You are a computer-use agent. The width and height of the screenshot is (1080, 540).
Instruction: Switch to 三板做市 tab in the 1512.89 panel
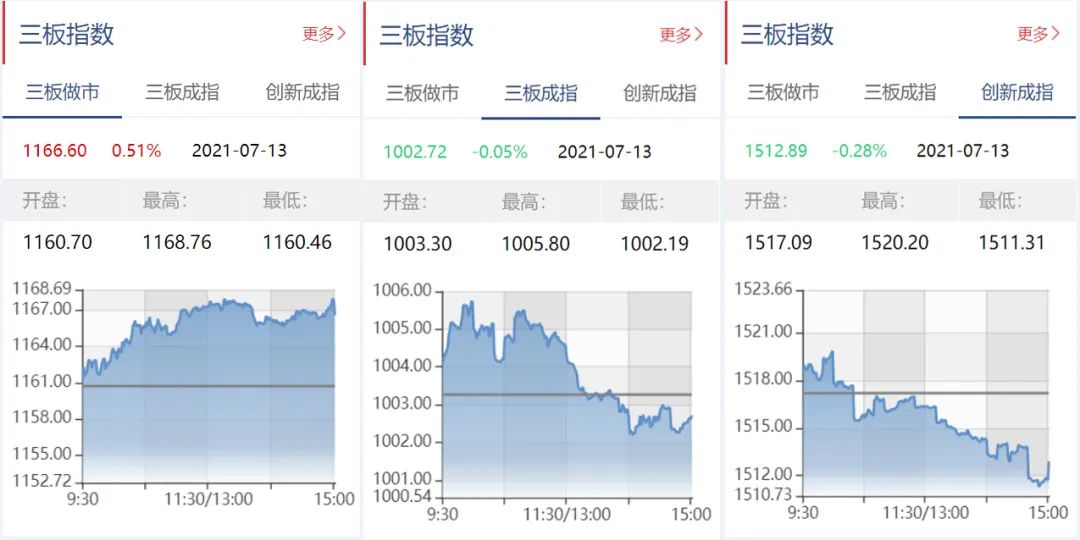click(783, 92)
